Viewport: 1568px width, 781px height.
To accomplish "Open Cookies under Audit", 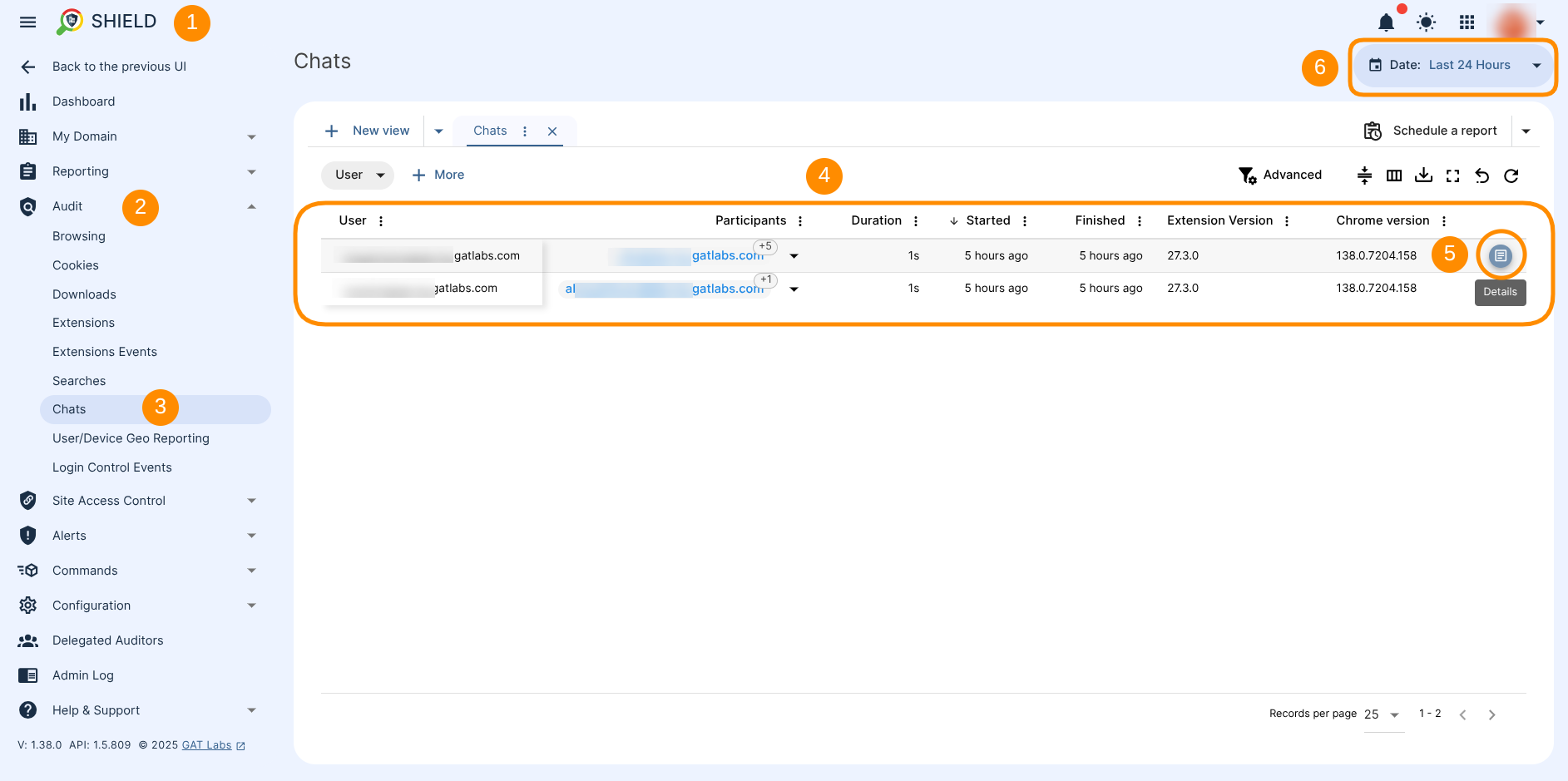I will pyautogui.click(x=76, y=265).
